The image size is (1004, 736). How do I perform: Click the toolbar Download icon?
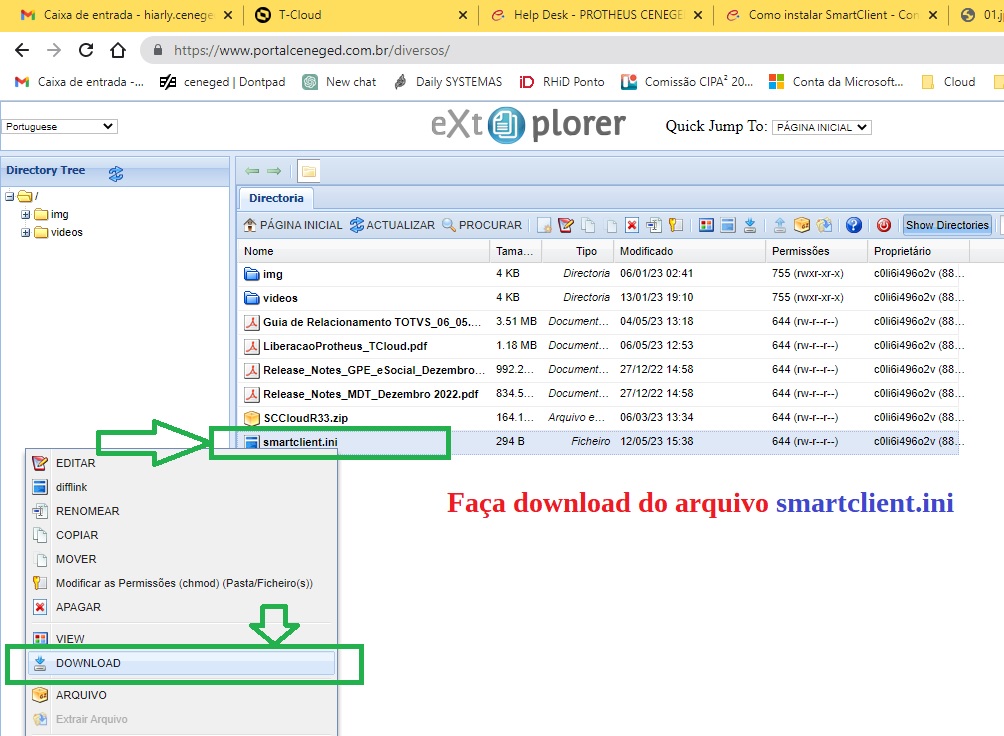coord(750,225)
